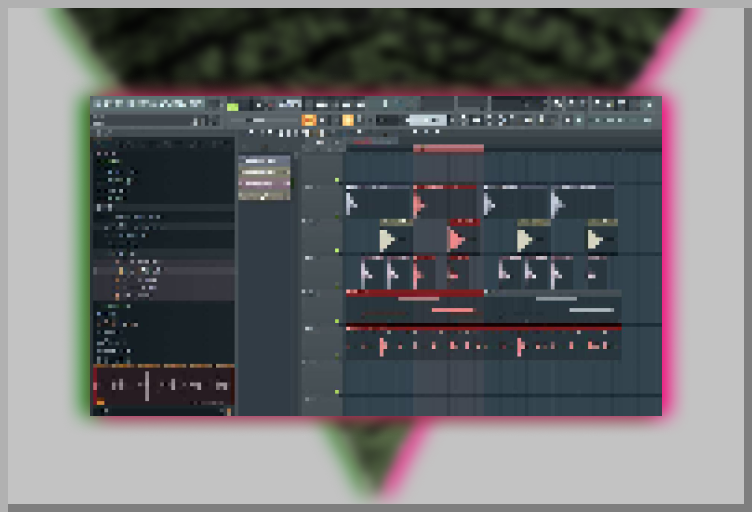This screenshot has width=752, height=512.
Task: Select the pink pattern in the picker list
Action: coord(264,184)
